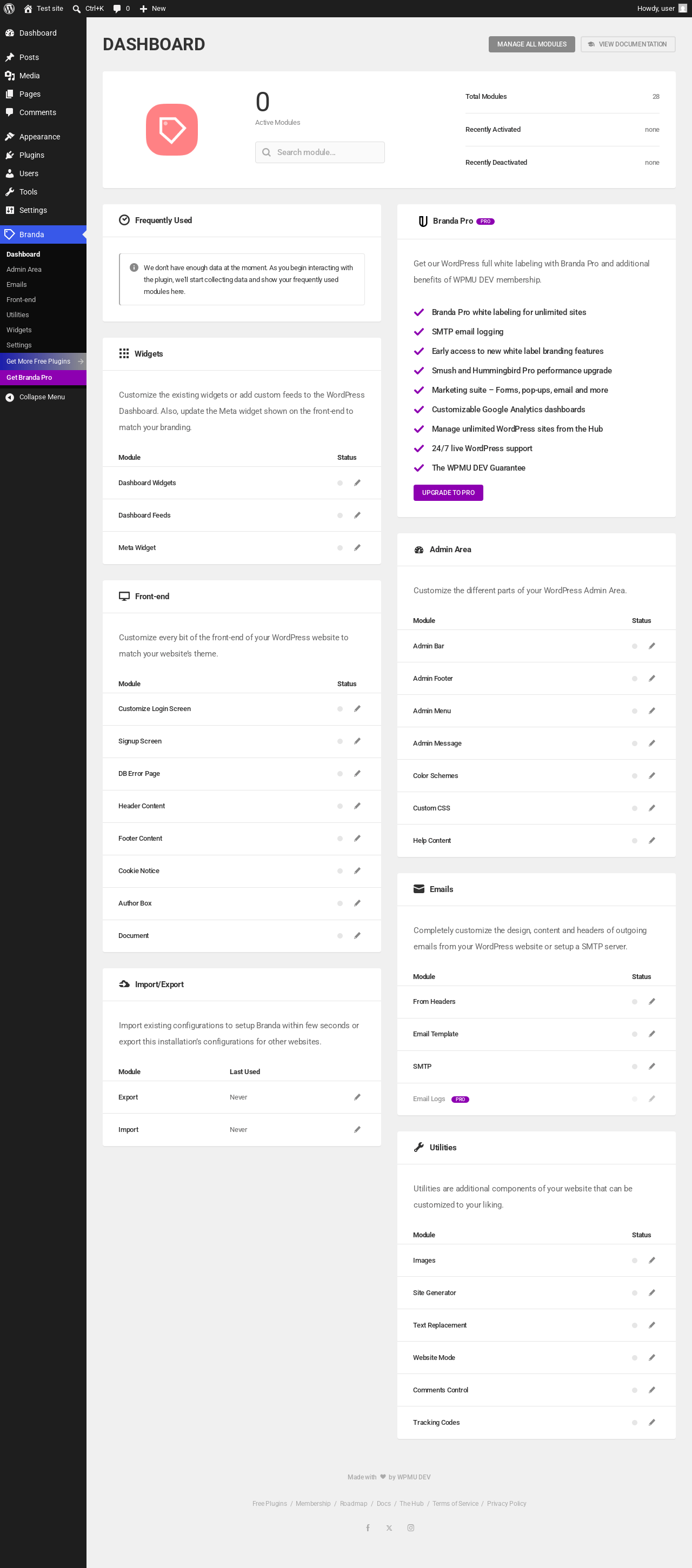Click the Website Mode status dot
The height and width of the screenshot is (1568, 692).
[635, 1357]
